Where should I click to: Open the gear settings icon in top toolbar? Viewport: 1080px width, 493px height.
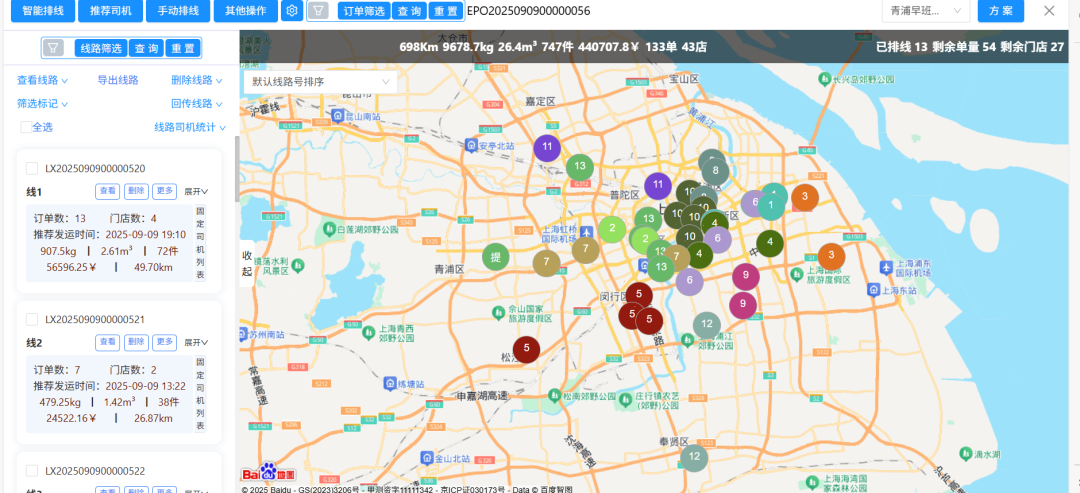tap(292, 11)
